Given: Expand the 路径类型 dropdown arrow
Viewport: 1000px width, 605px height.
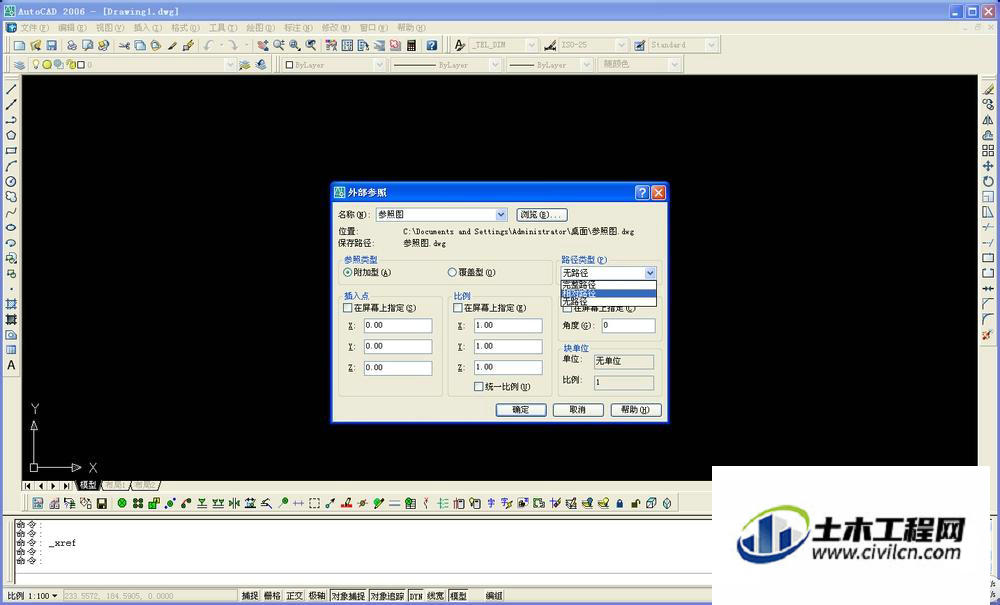Looking at the screenshot, I should point(650,273).
